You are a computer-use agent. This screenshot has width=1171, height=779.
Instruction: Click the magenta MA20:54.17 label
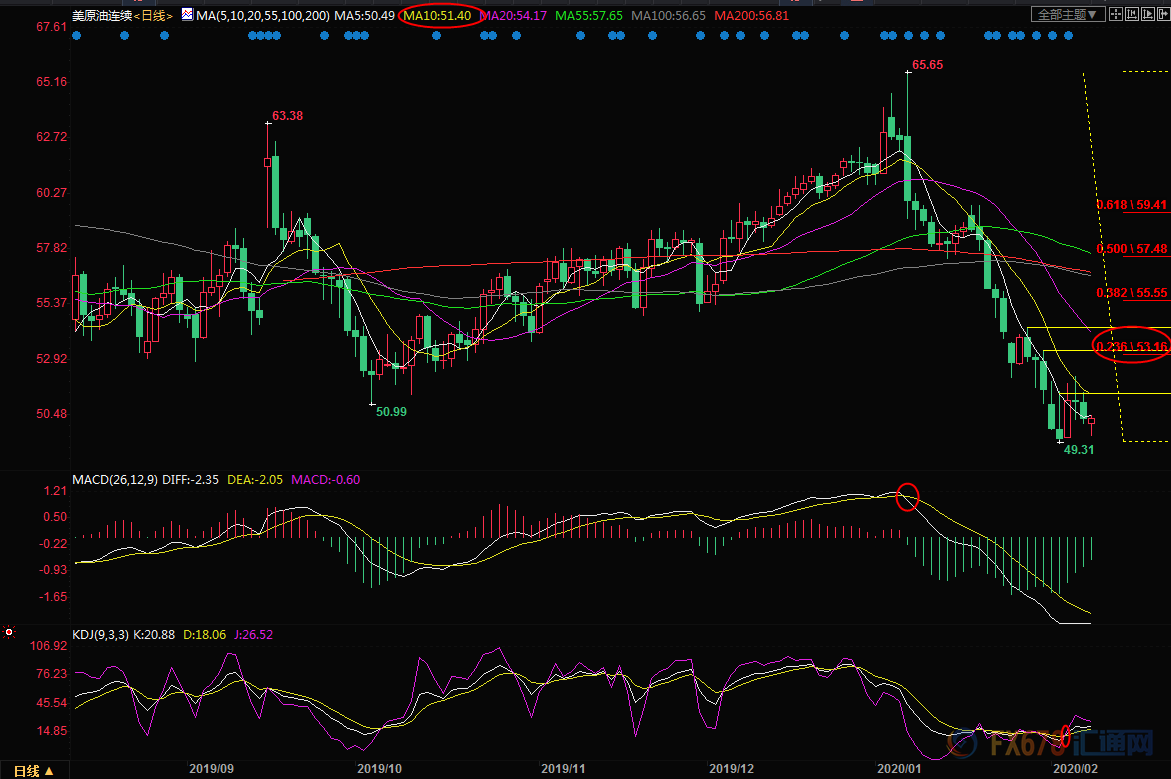pos(512,16)
